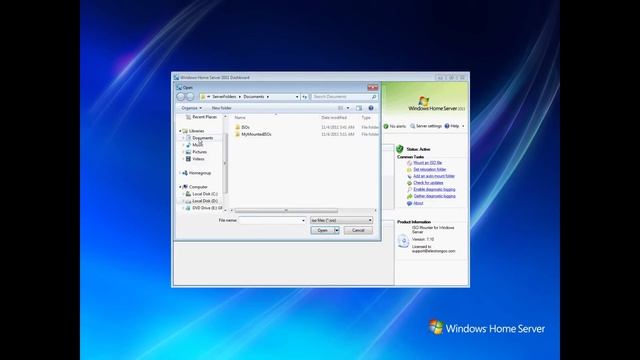Click the Homegroup icon in navigation pane
The width and height of the screenshot is (640, 360).
point(185,173)
